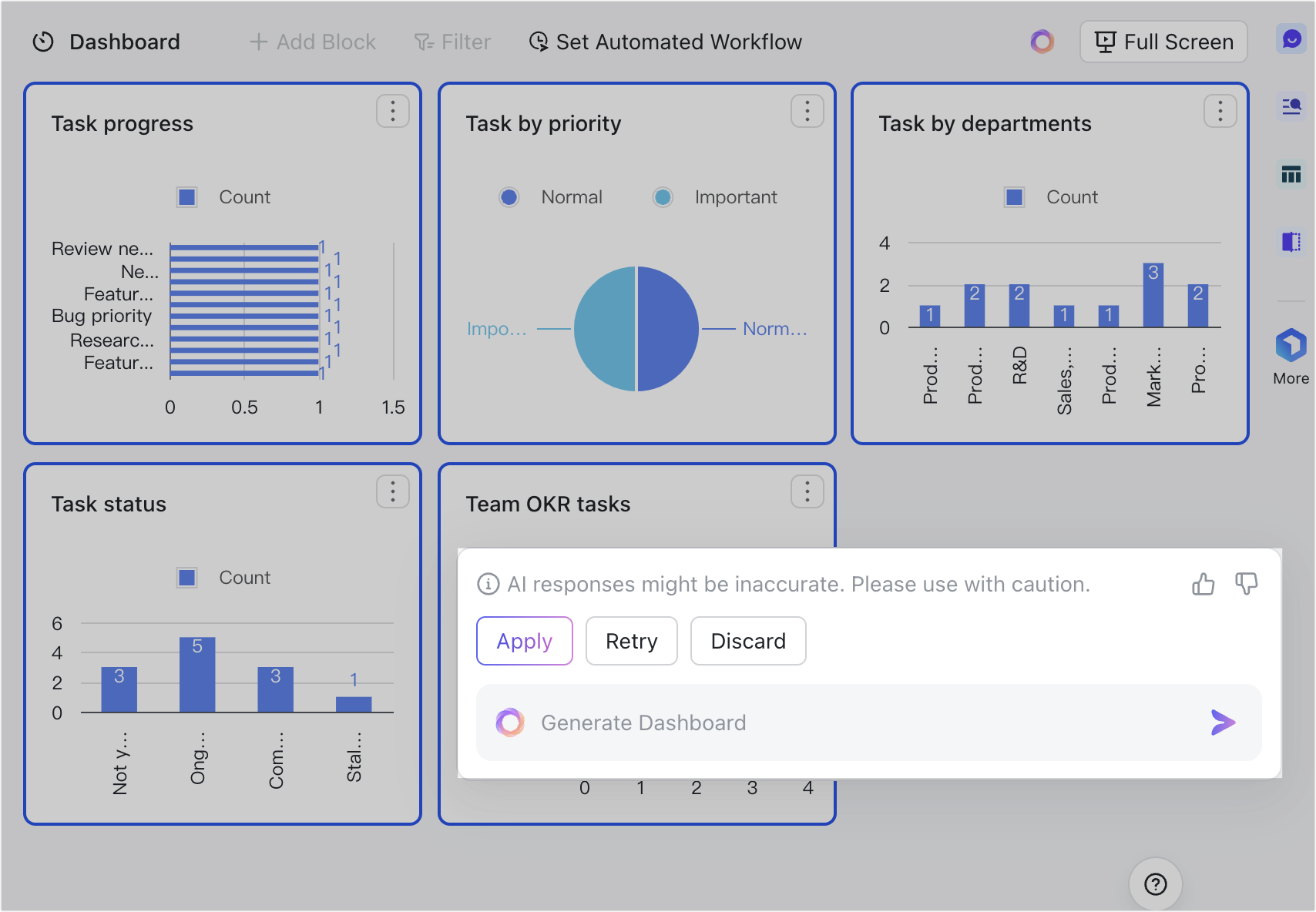The image size is (1316, 912).
Task: Open the Team OKR tasks options menu
Action: click(x=807, y=491)
